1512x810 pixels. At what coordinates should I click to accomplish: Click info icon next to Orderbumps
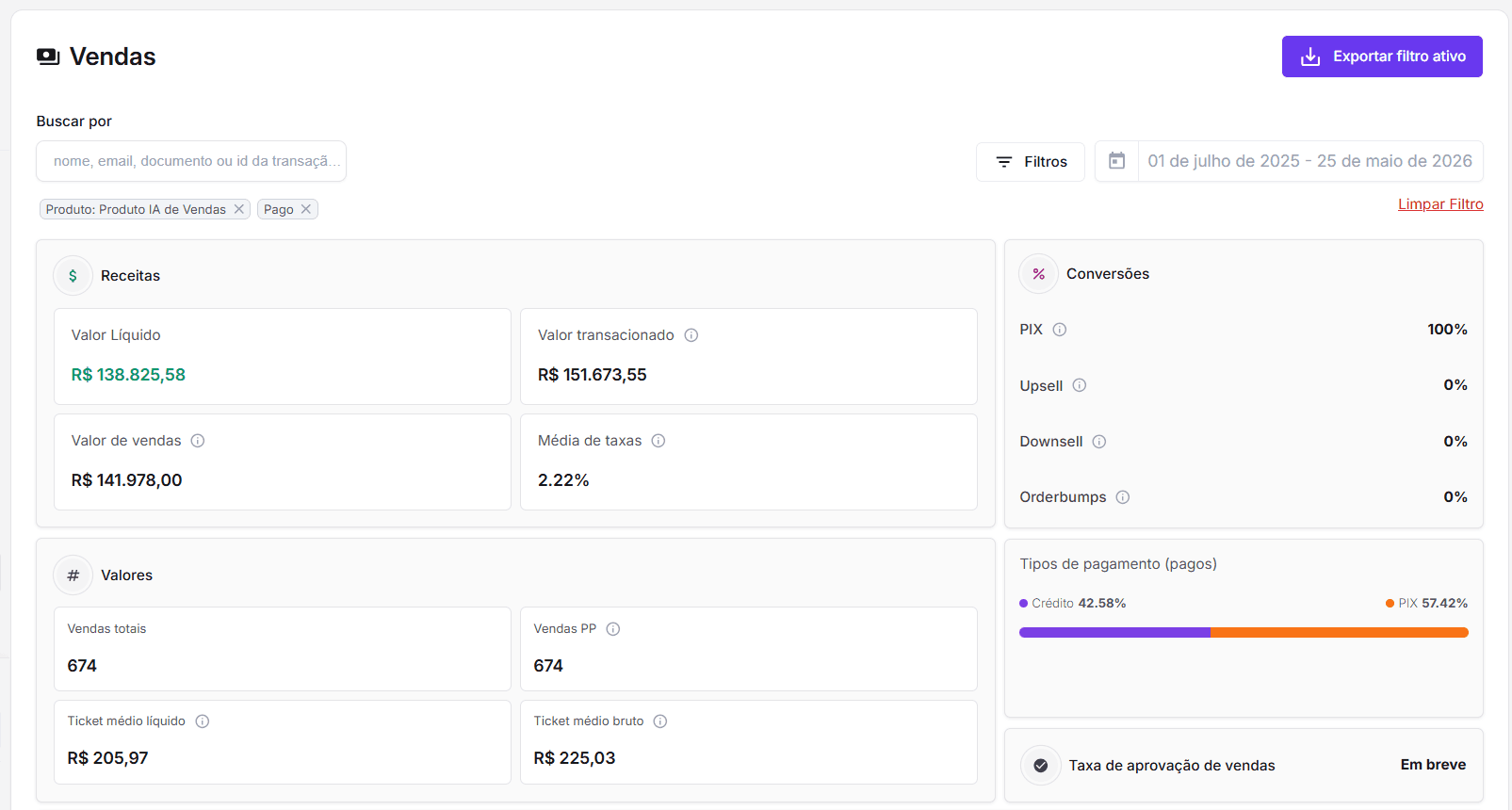click(x=1123, y=497)
